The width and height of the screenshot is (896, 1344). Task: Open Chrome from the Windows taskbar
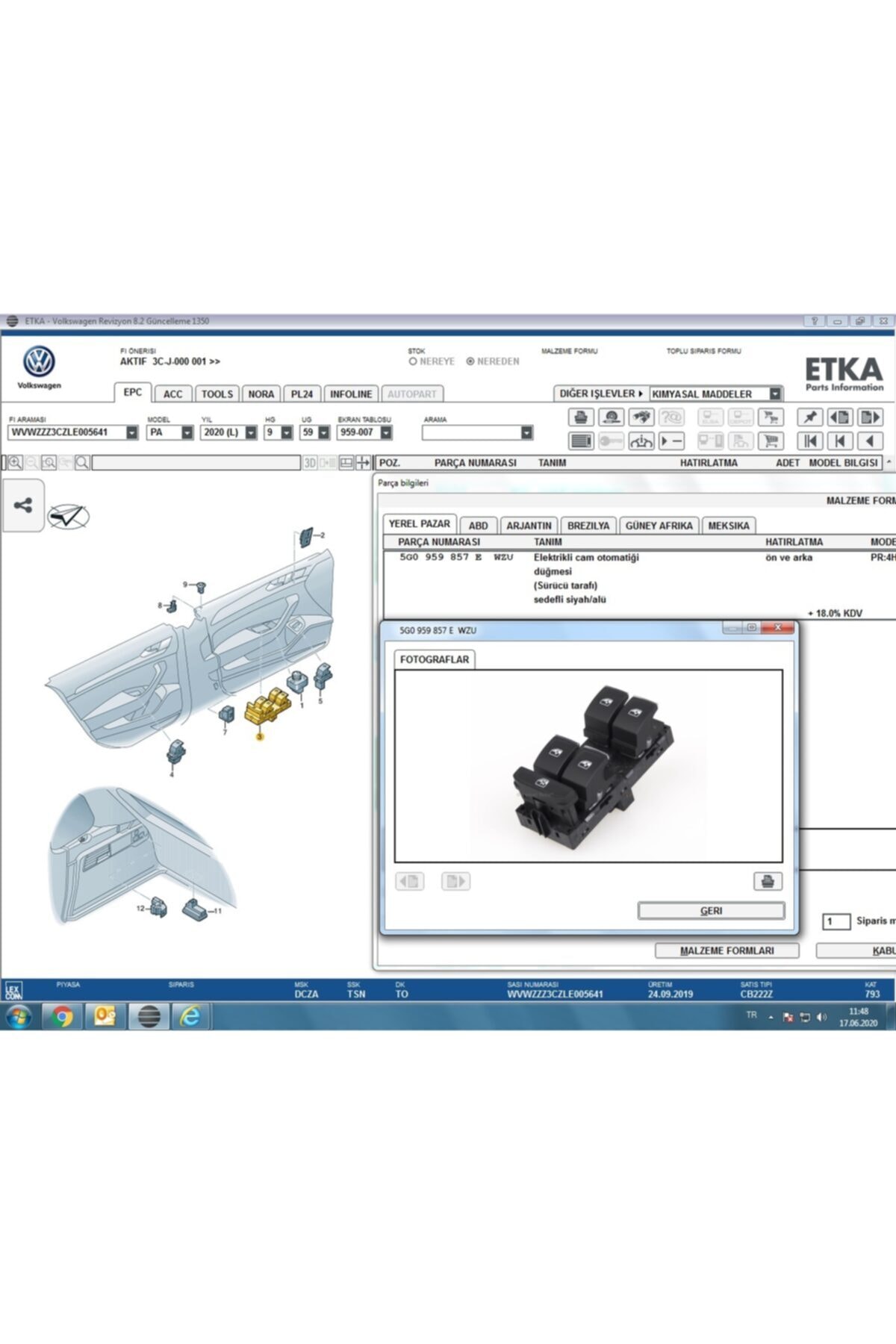[x=63, y=1016]
